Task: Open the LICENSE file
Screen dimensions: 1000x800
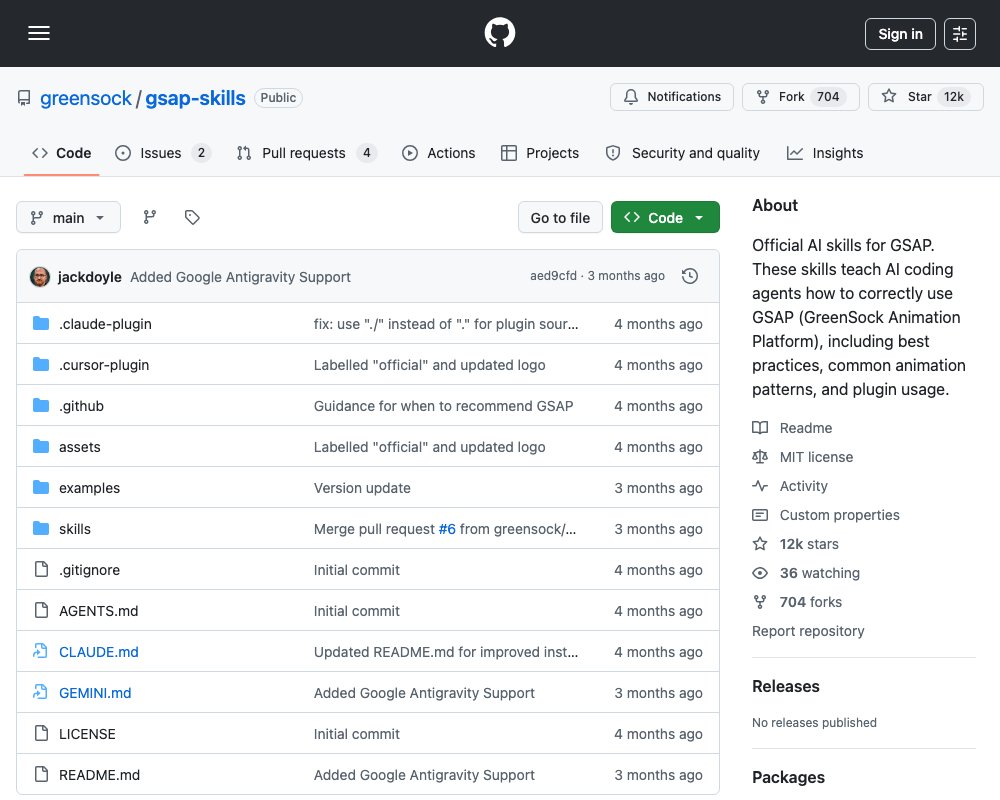Action: 87,734
